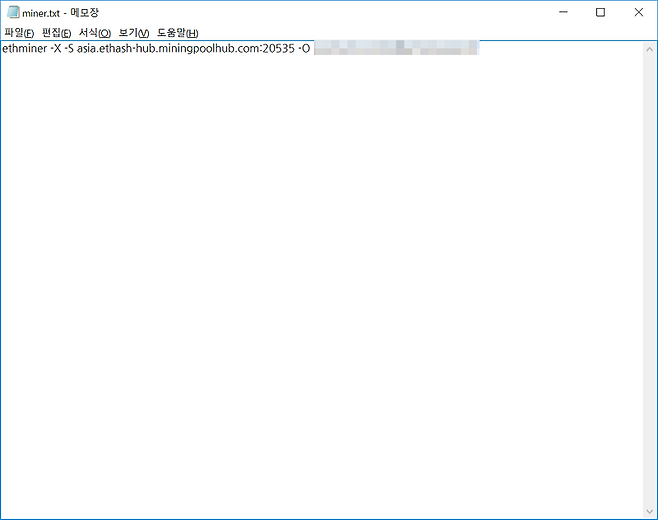This screenshot has height=520, width=658.
Task: Close the miner.txt Notepad window
Action: [x=638, y=12]
